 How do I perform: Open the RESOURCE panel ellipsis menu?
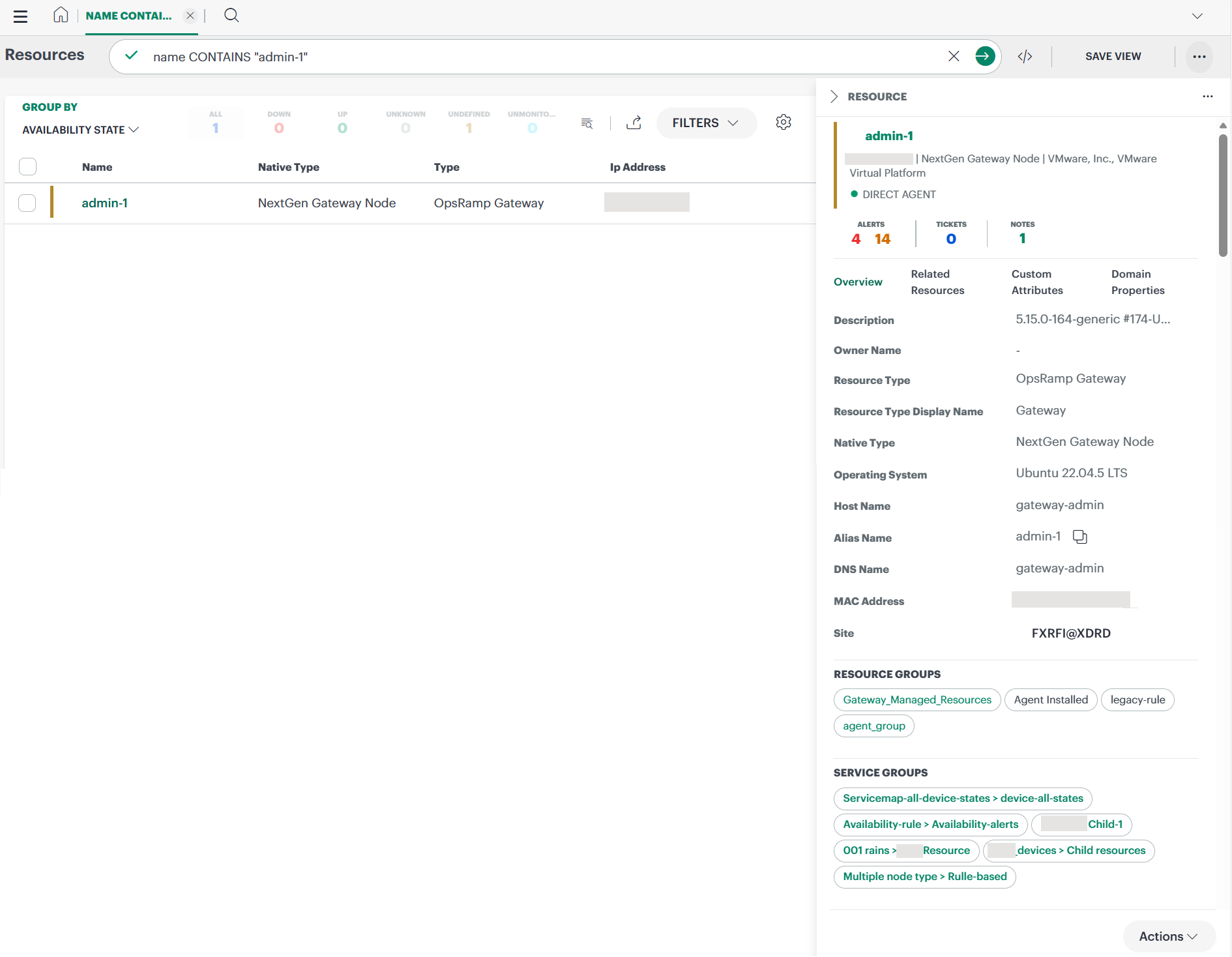tap(1207, 96)
